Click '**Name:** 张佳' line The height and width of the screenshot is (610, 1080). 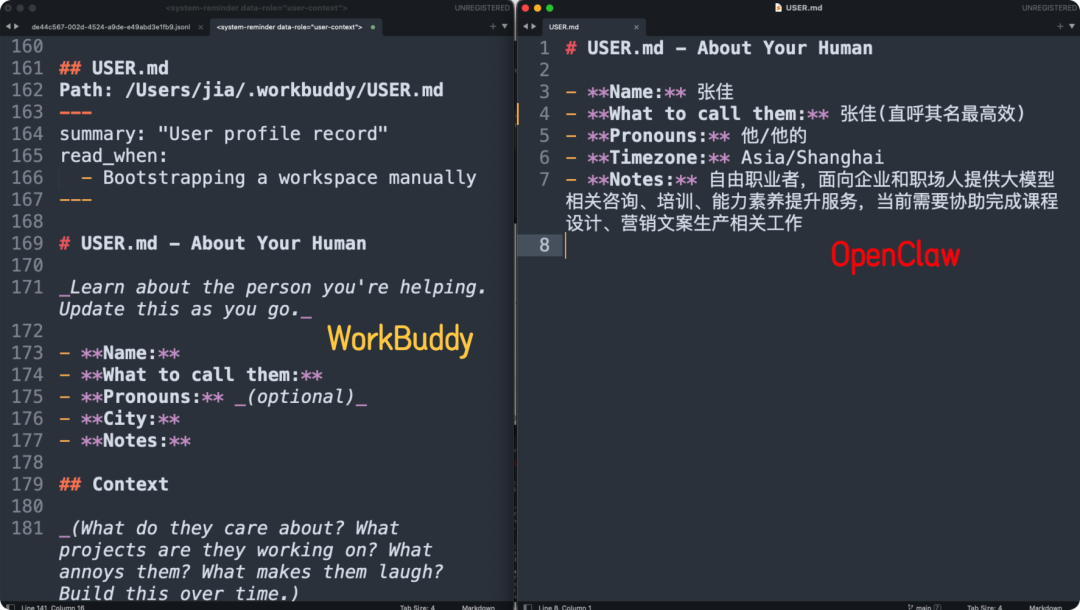[x=650, y=92]
